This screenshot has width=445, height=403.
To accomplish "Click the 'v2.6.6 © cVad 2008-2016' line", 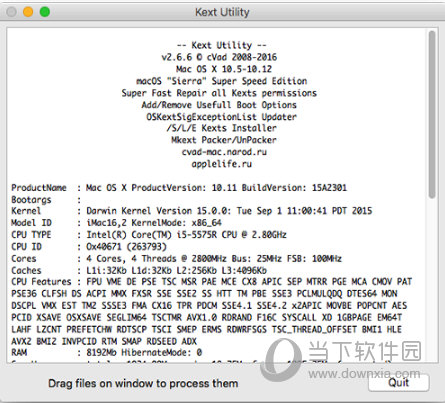I will pos(219,57).
